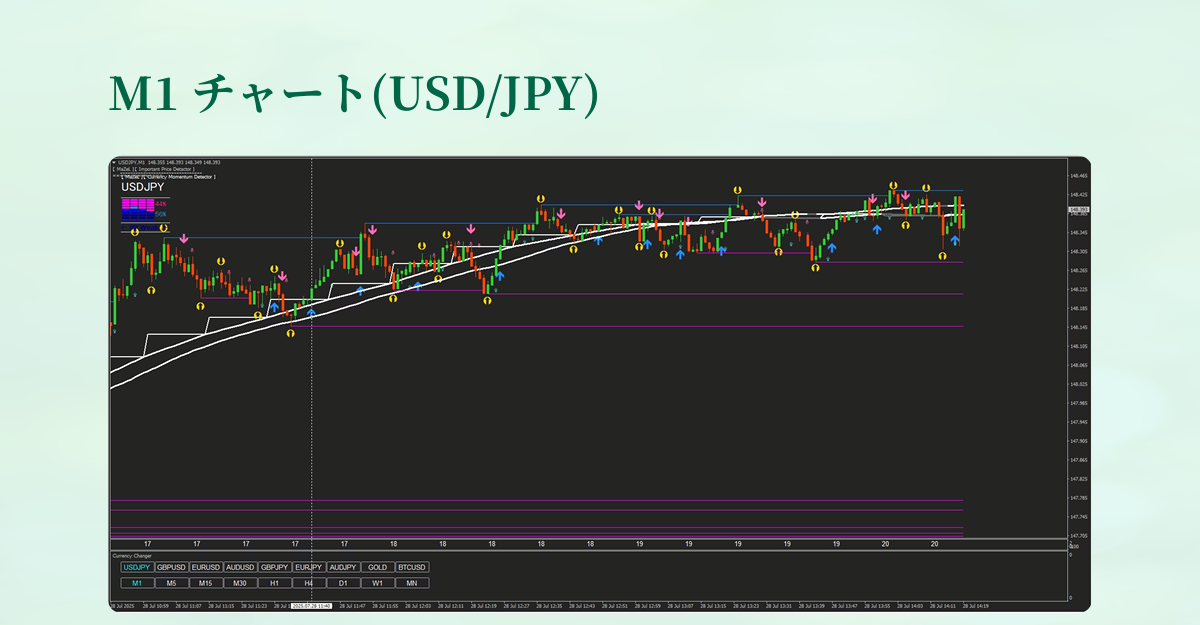Load the GBPJPY pair
The height and width of the screenshot is (625, 1200).
pos(274,567)
